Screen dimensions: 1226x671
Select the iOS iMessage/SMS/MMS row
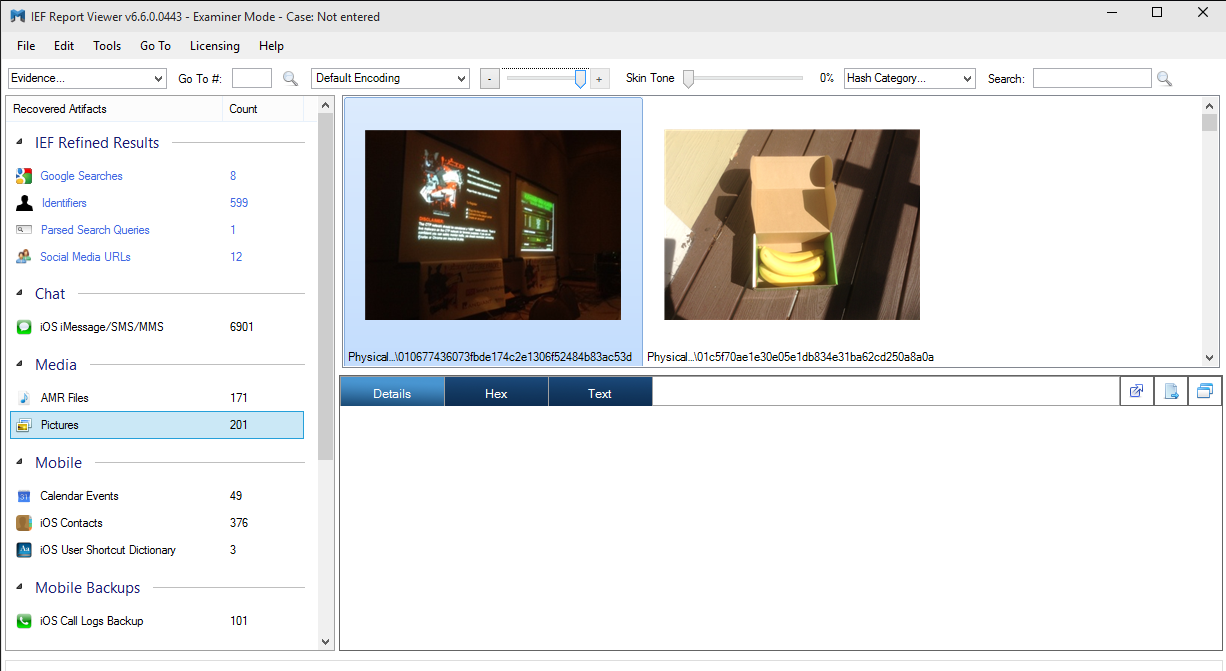click(x=157, y=327)
